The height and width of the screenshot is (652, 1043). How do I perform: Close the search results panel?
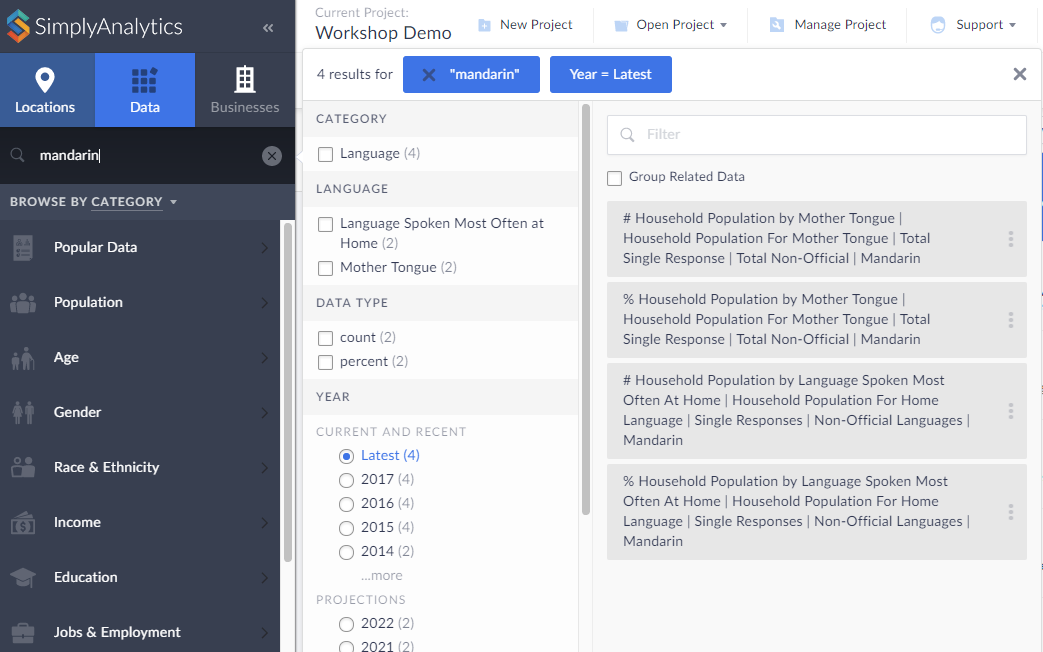pos(1019,74)
